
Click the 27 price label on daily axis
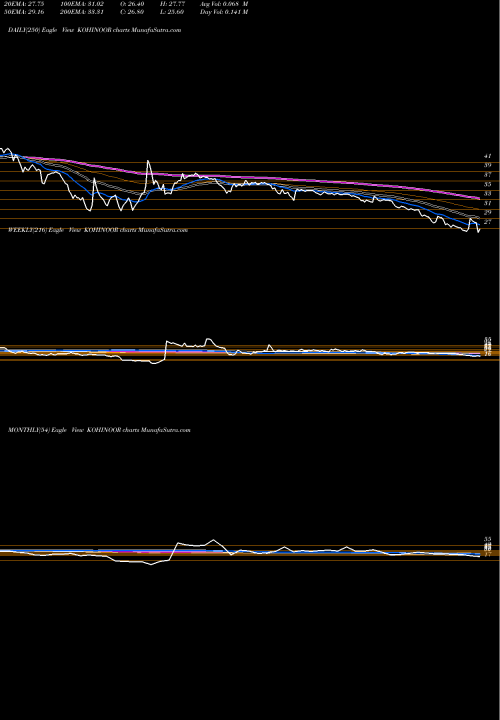(488, 222)
